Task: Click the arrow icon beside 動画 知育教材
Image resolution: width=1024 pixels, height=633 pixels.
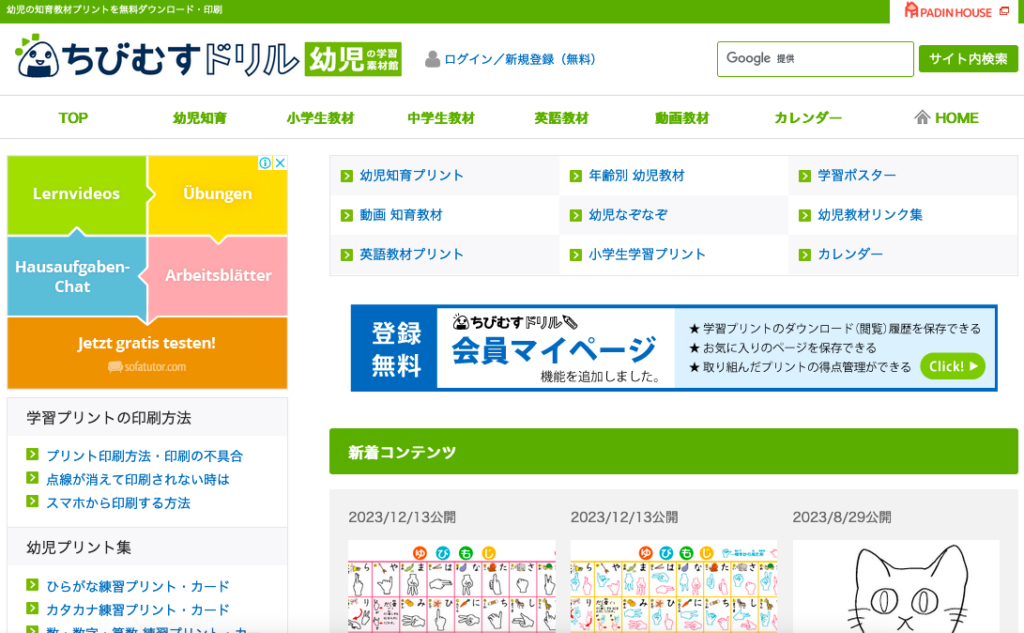Action: [347, 215]
